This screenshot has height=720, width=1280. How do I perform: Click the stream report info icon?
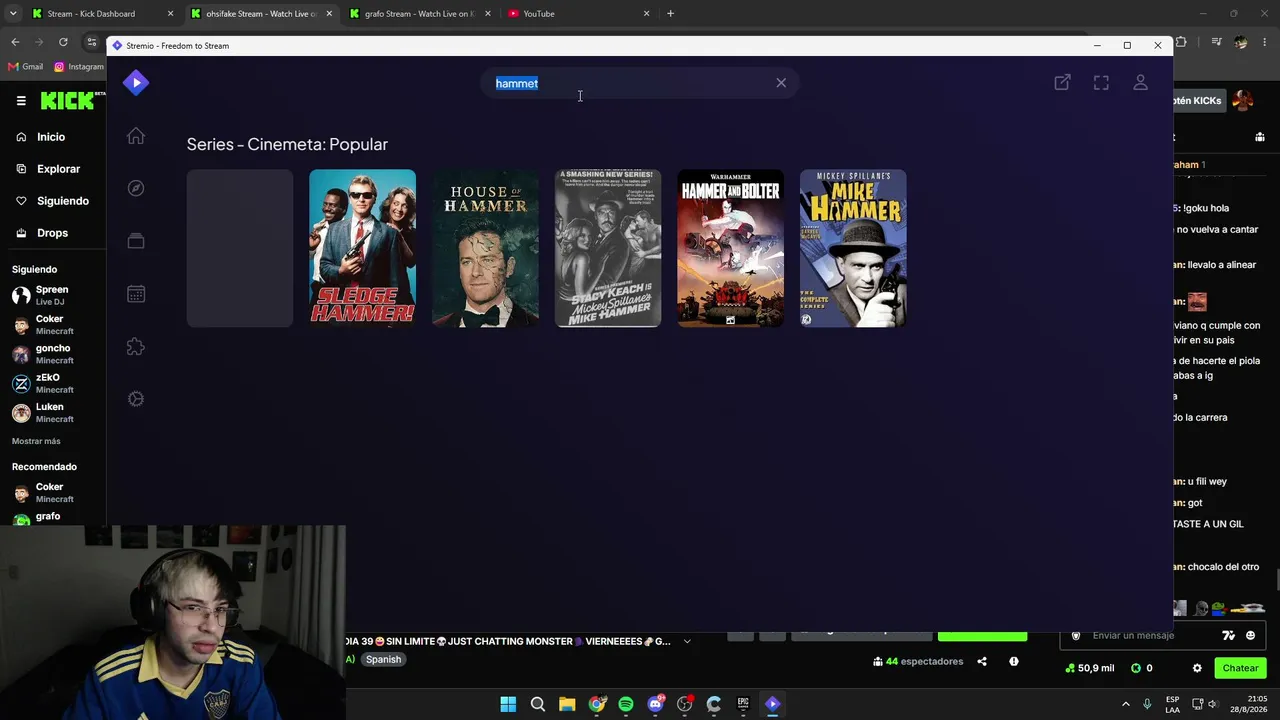point(1014,661)
